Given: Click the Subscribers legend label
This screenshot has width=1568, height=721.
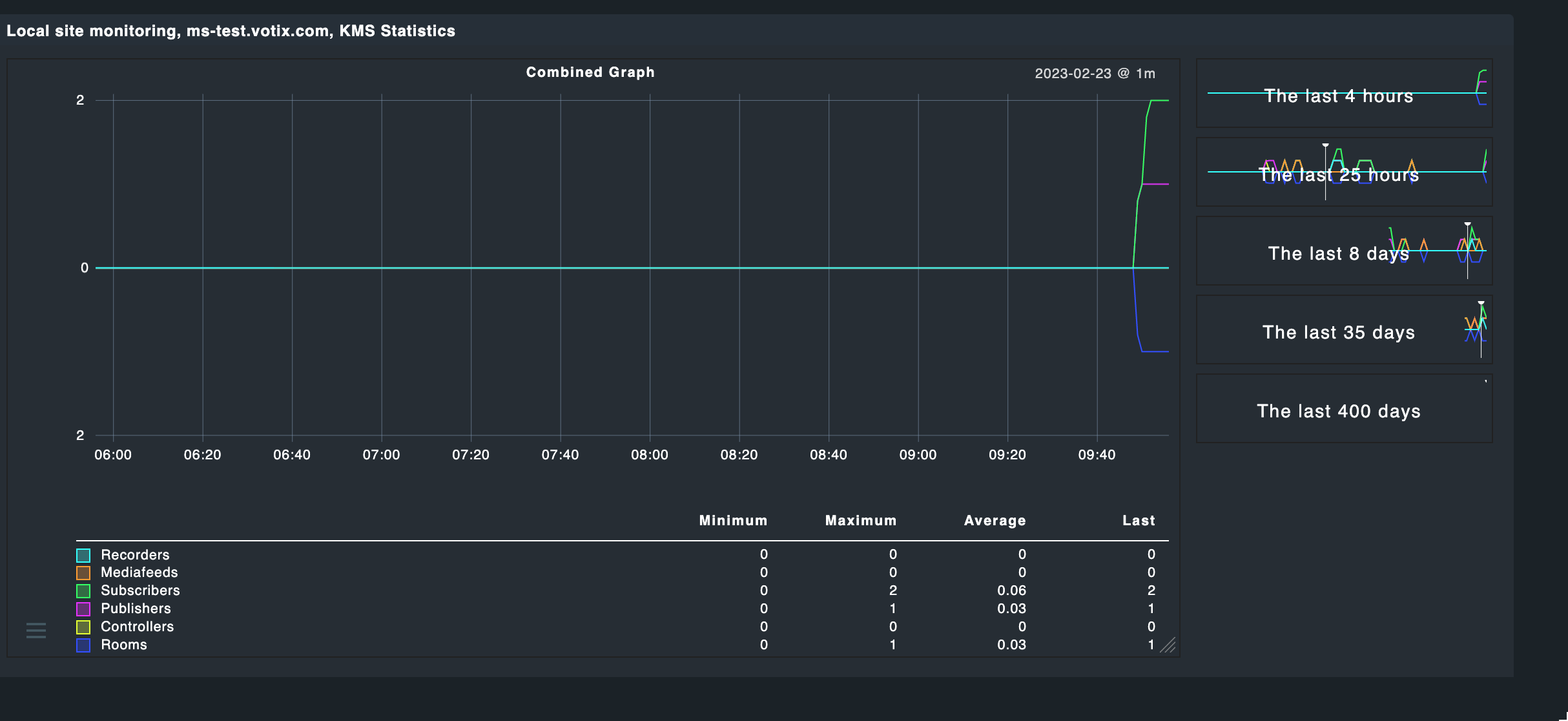Looking at the screenshot, I should [140, 590].
